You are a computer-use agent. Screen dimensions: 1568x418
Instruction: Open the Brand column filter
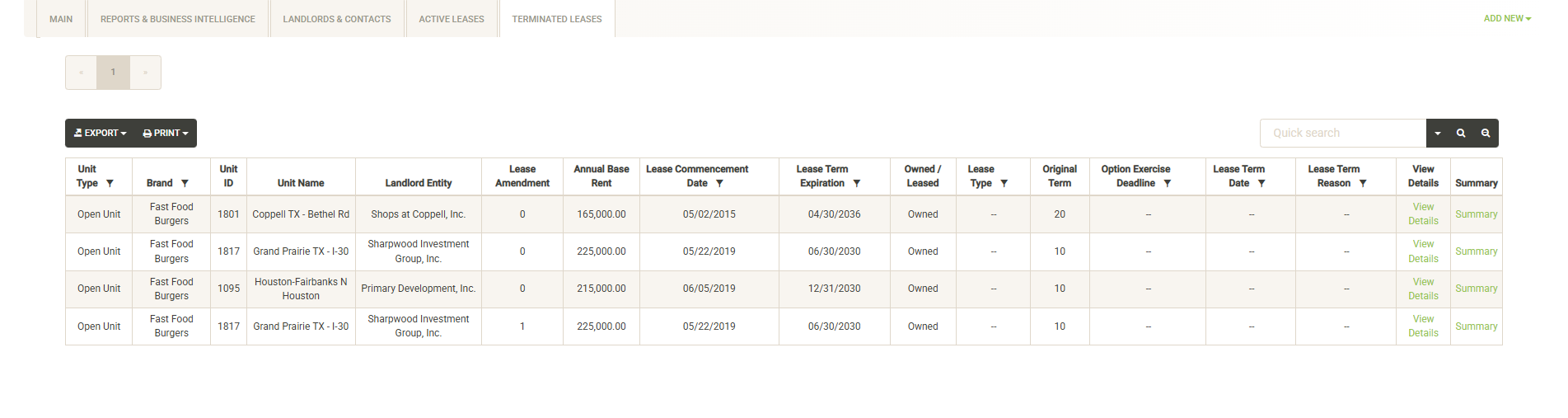tap(185, 184)
